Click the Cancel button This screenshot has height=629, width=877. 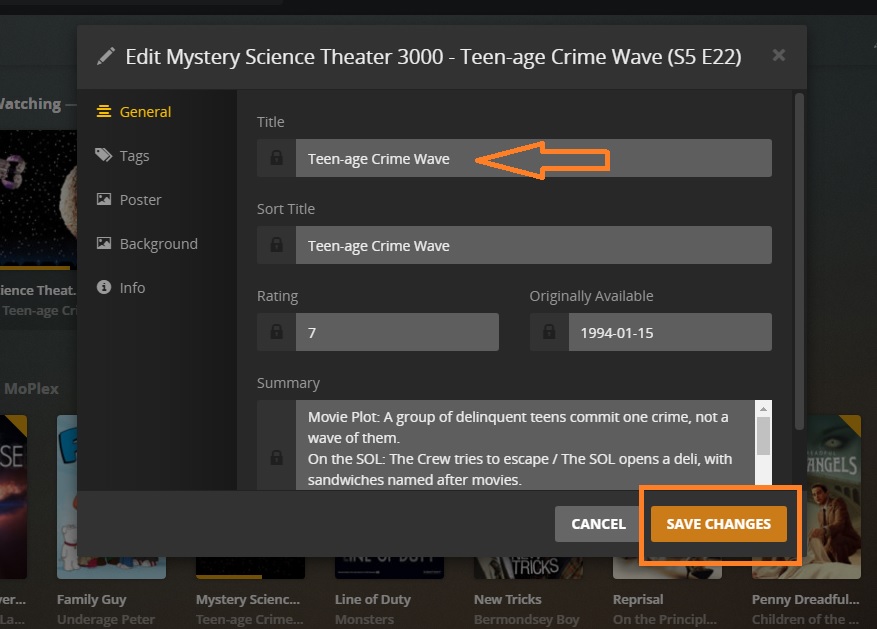(598, 524)
